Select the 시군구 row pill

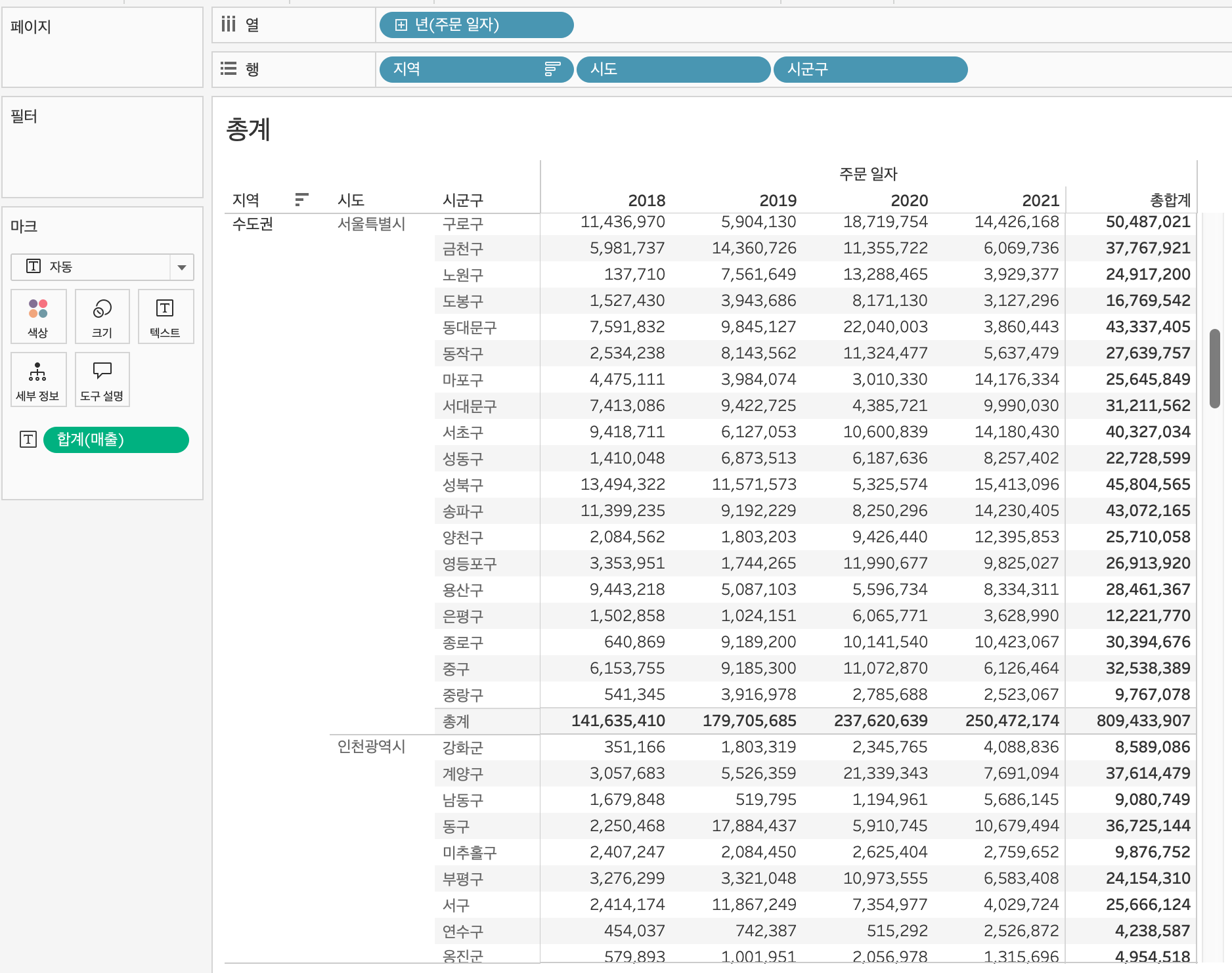pos(871,69)
